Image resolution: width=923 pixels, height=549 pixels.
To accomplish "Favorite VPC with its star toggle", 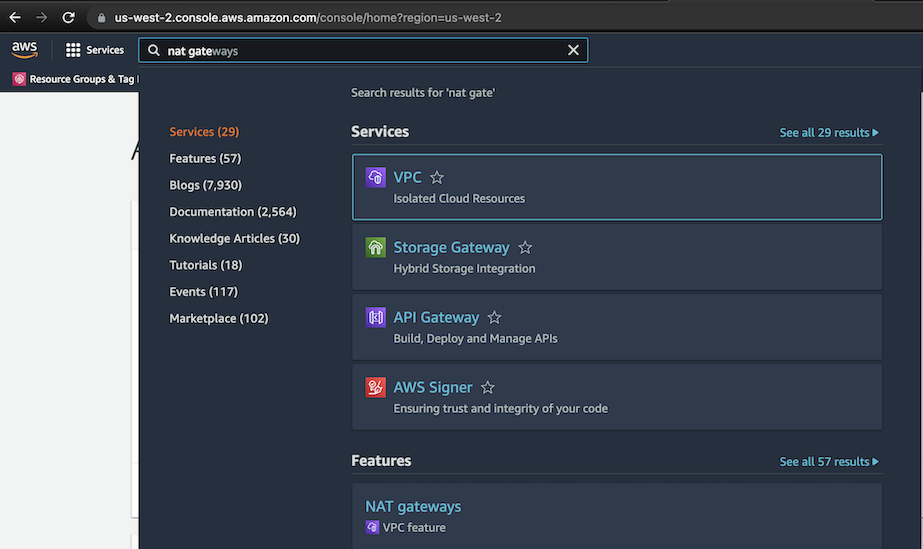I will [x=437, y=178].
